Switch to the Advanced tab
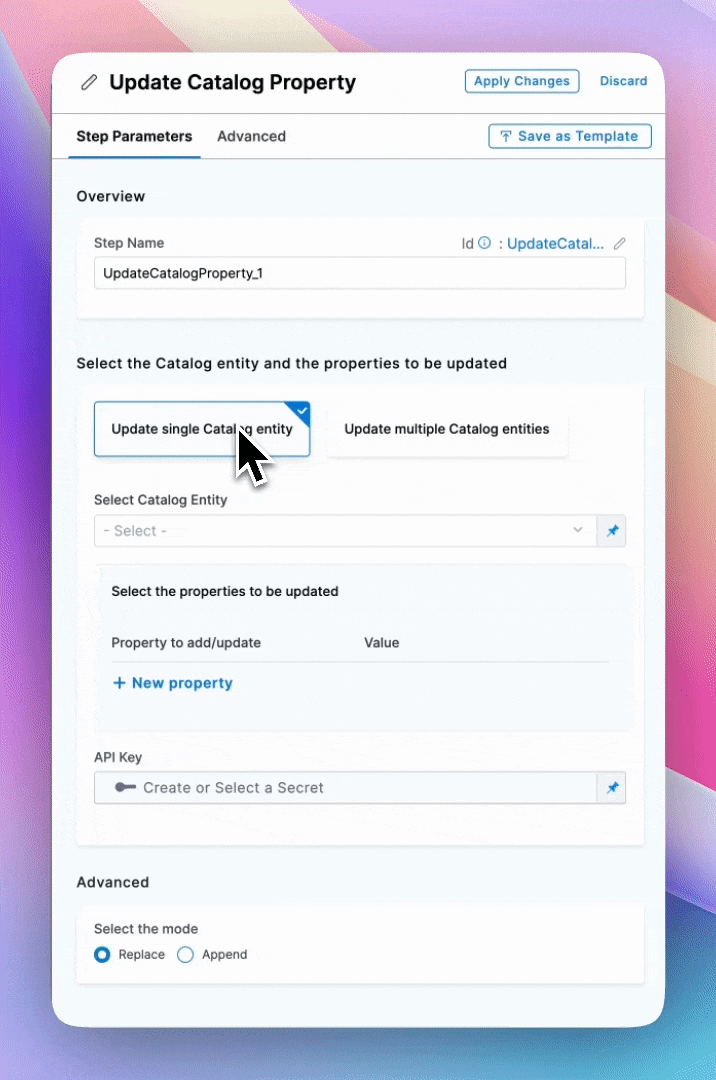 [251, 137]
